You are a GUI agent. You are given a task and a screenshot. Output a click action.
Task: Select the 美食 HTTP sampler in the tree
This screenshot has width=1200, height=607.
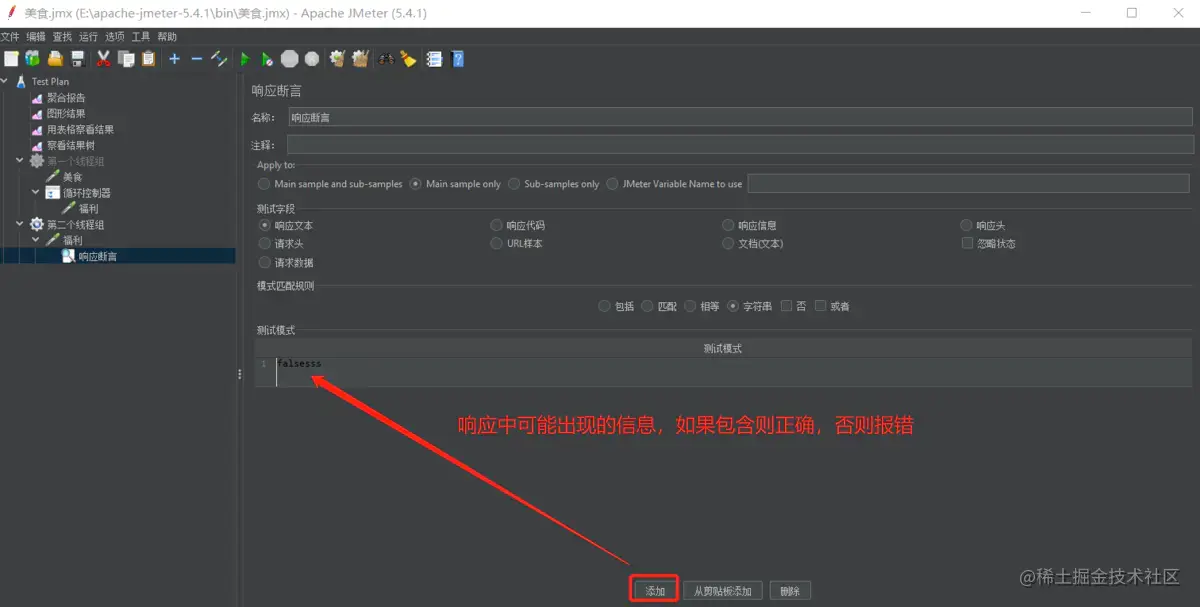point(72,177)
